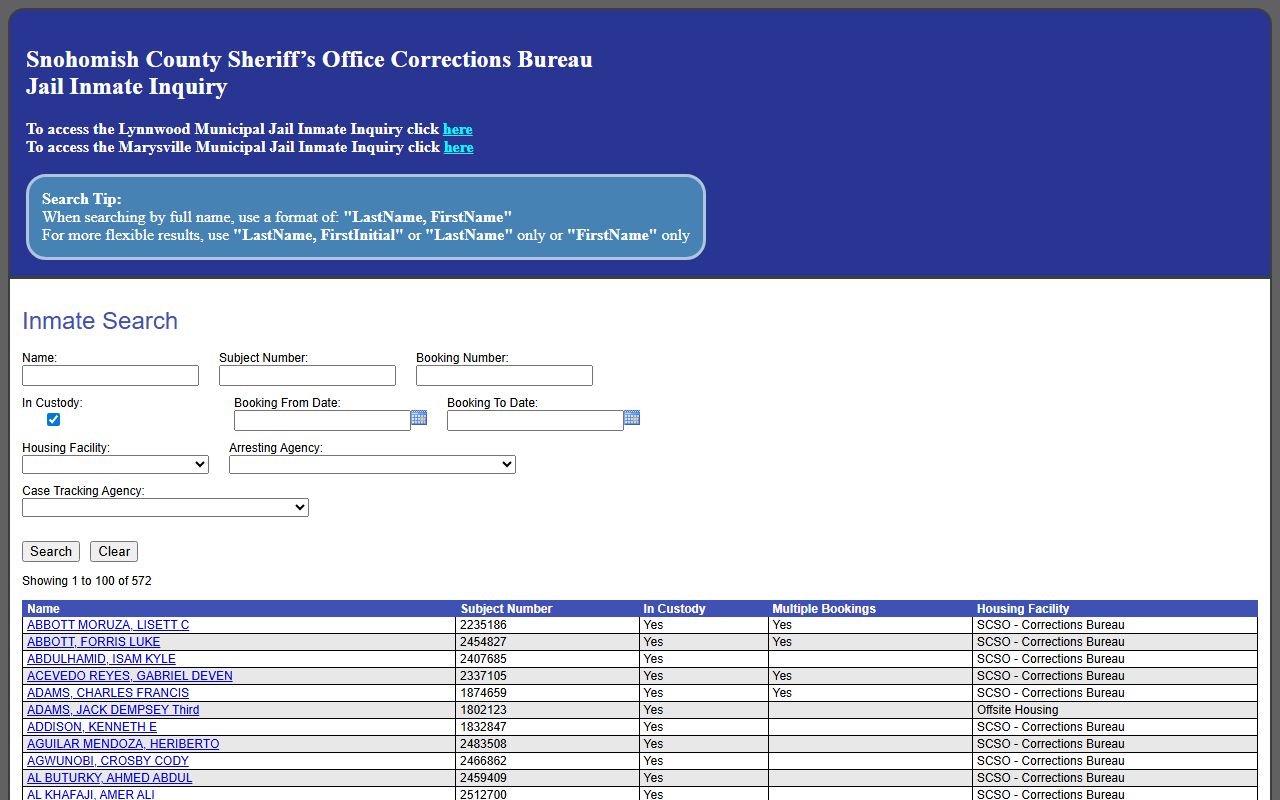
Task: Focus the Name input field
Action: (x=110, y=375)
